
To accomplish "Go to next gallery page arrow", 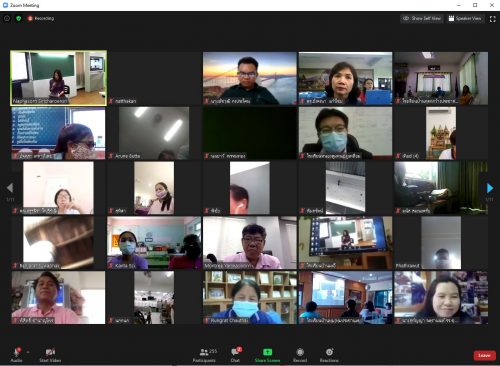I will (490, 188).
